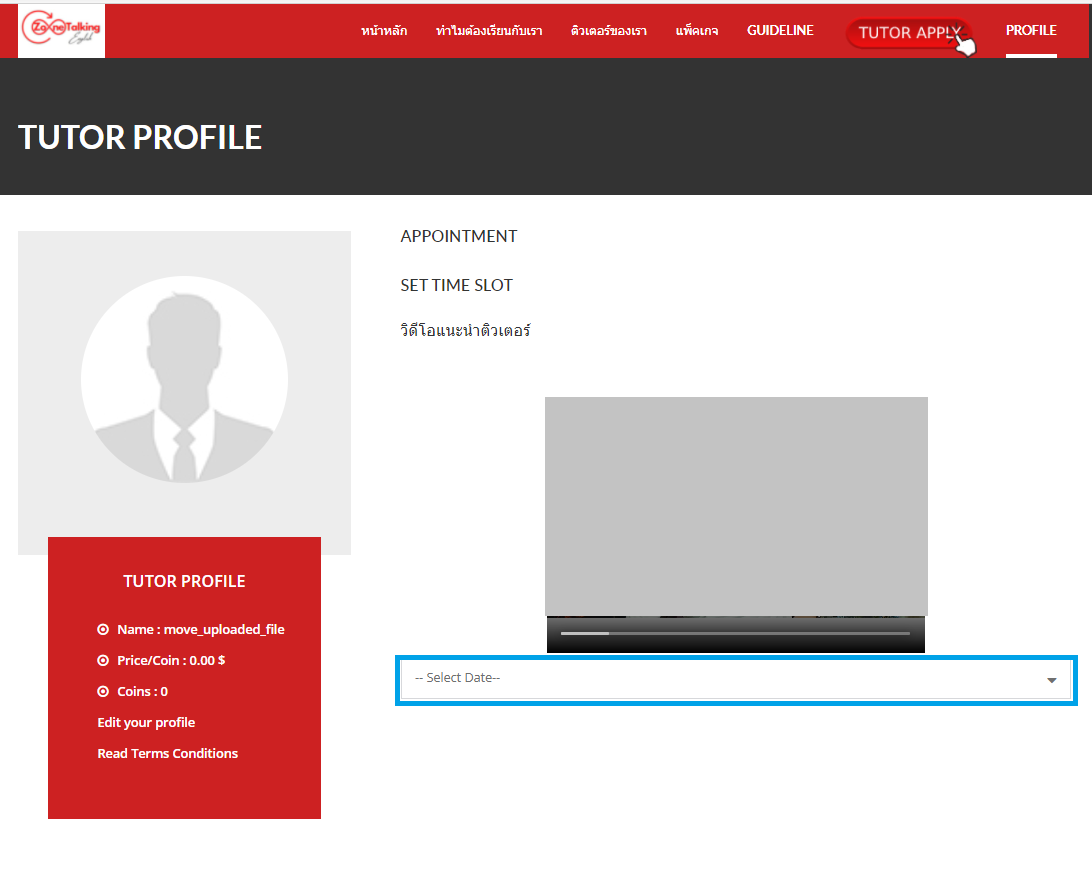Click the Select Date dropdown arrow
Viewport: 1092px width, 870px height.
coord(1052,681)
